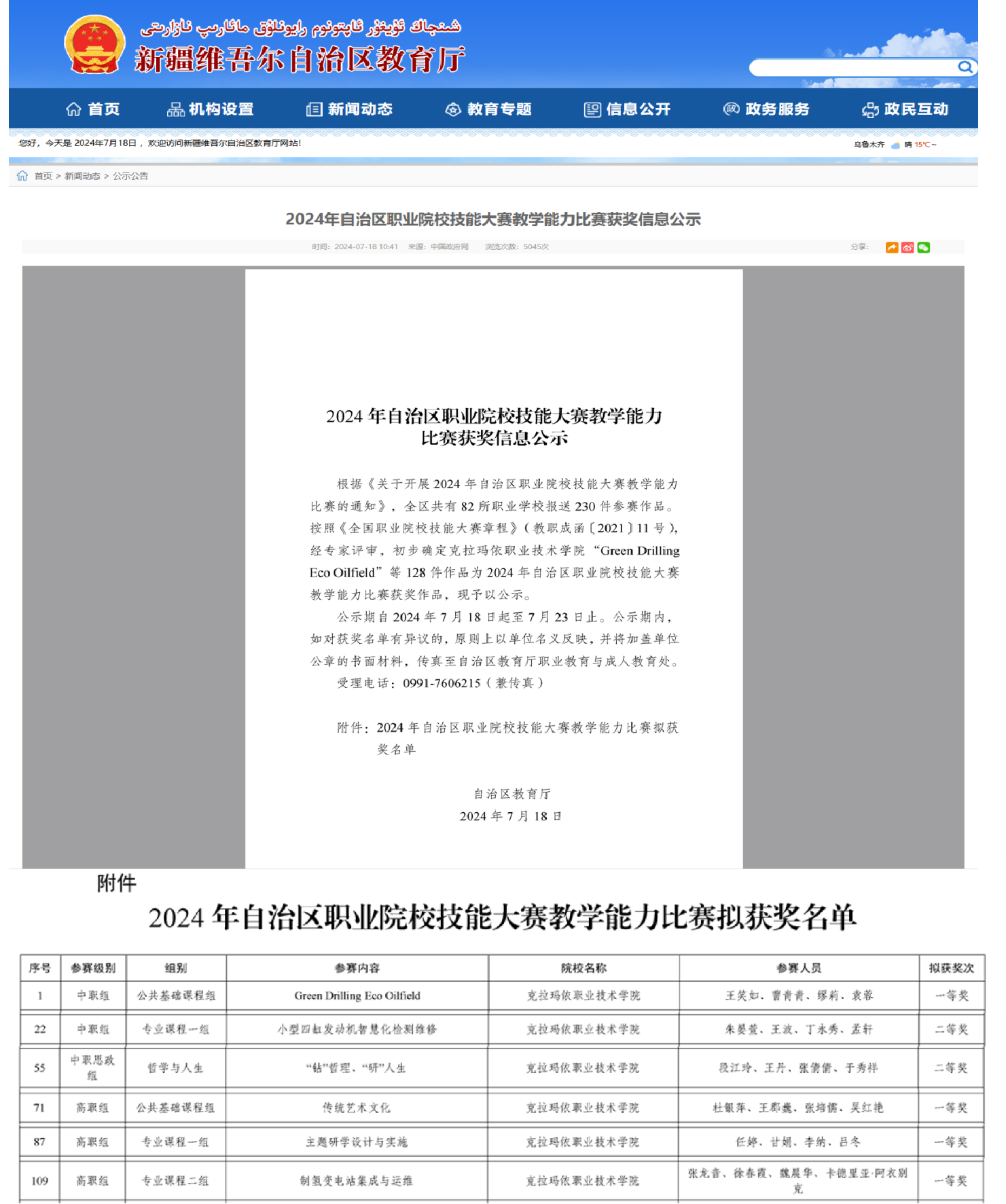The image size is (1006, 1204).
Task: Click the national emblem logo
Action: click(94, 44)
